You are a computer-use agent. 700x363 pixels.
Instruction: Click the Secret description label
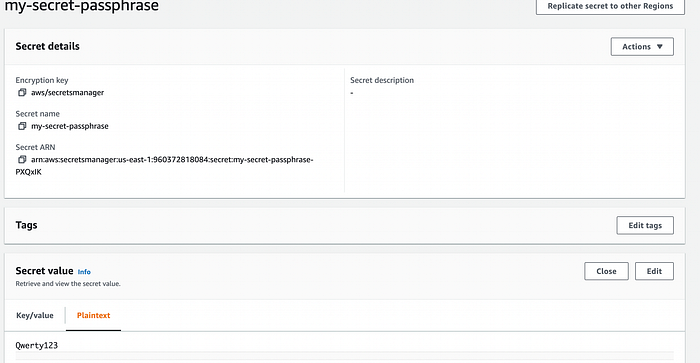(x=382, y=80)
